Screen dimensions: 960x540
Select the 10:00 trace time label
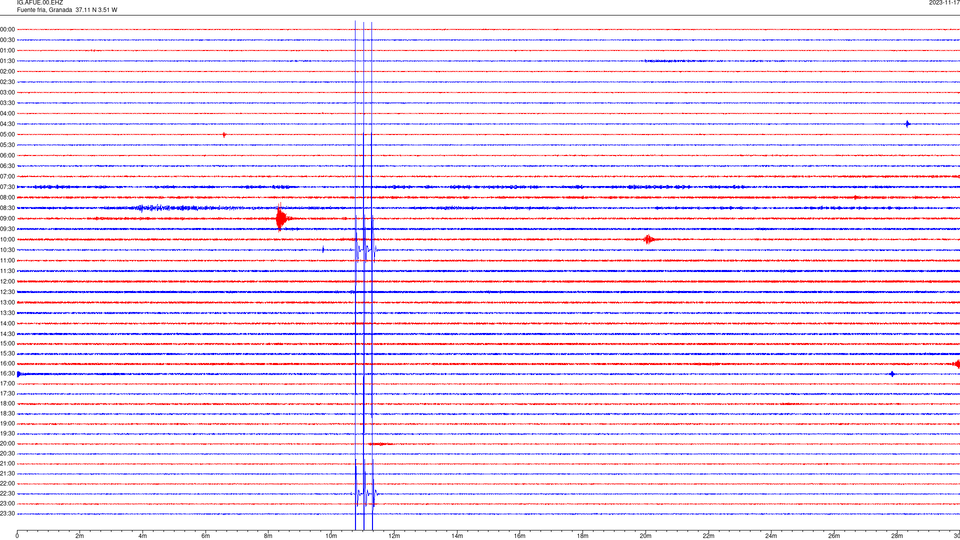(x=7, y=240)
